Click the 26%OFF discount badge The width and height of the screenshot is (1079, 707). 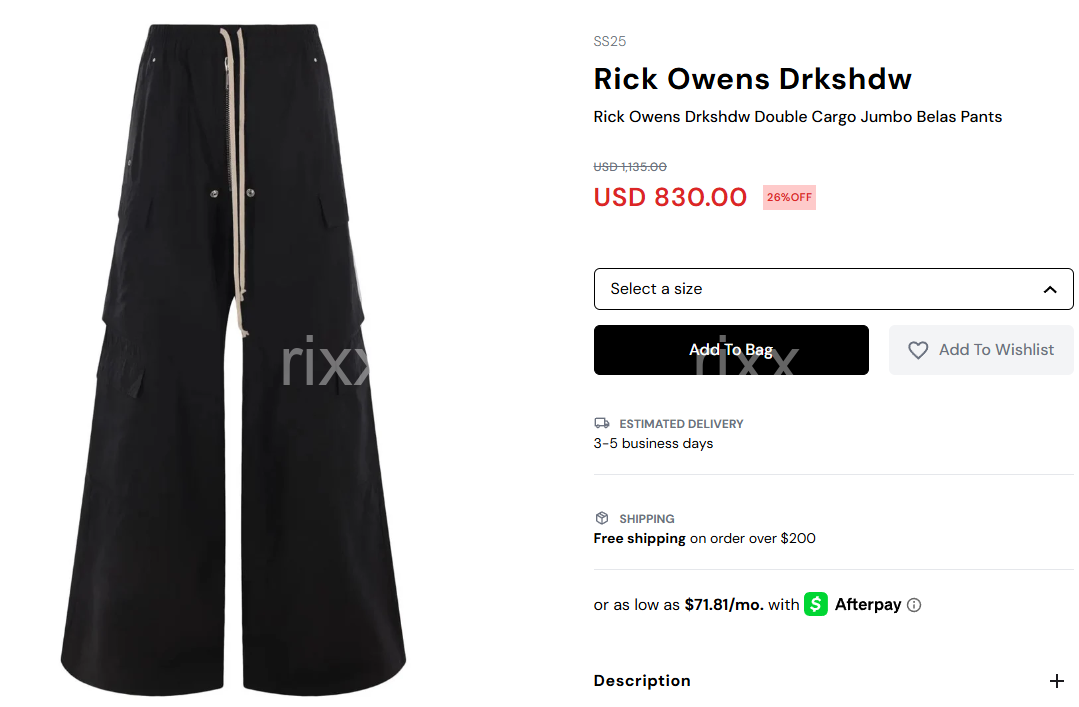[789, 198]
